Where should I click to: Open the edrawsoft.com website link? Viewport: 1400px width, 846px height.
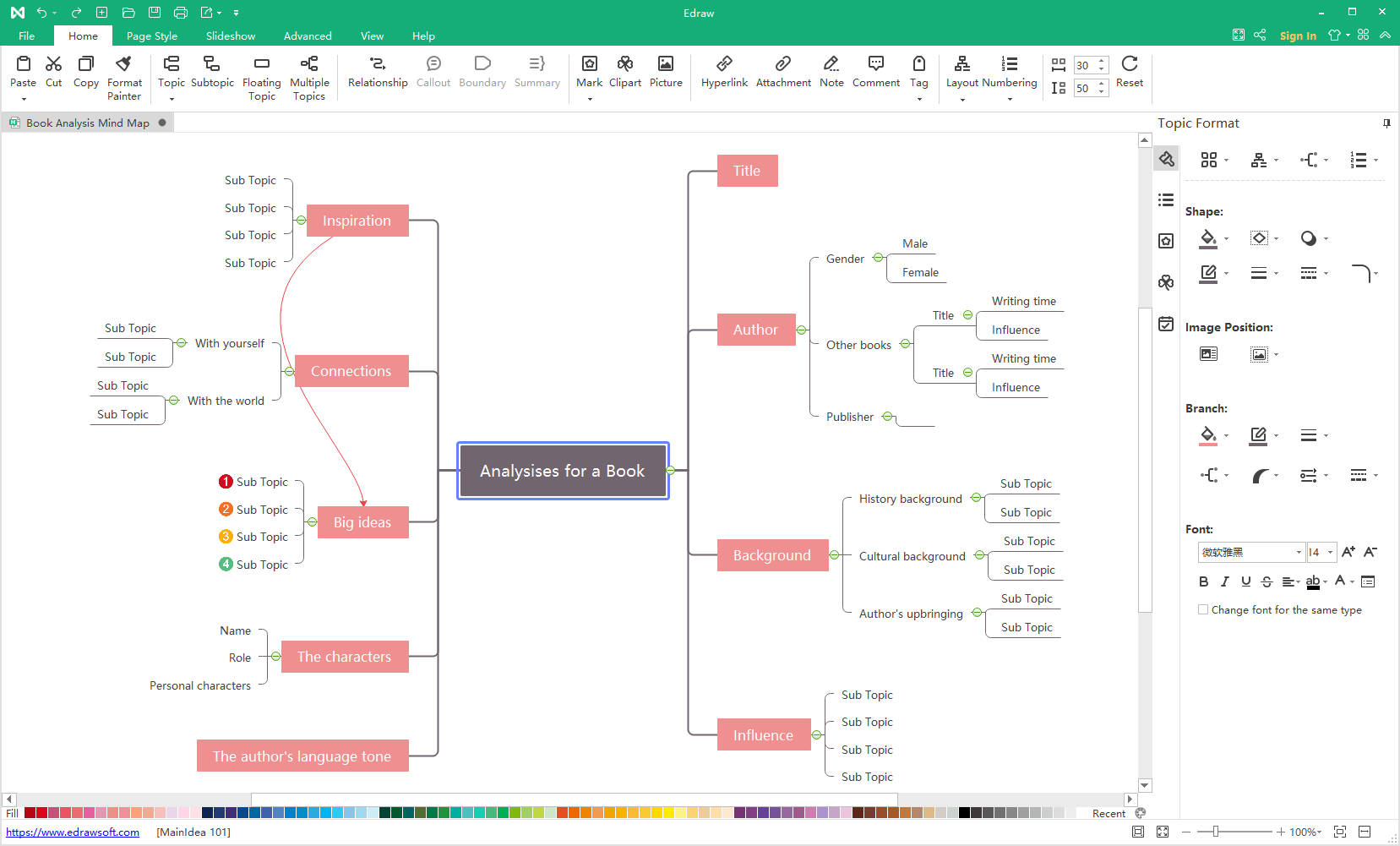73,832
